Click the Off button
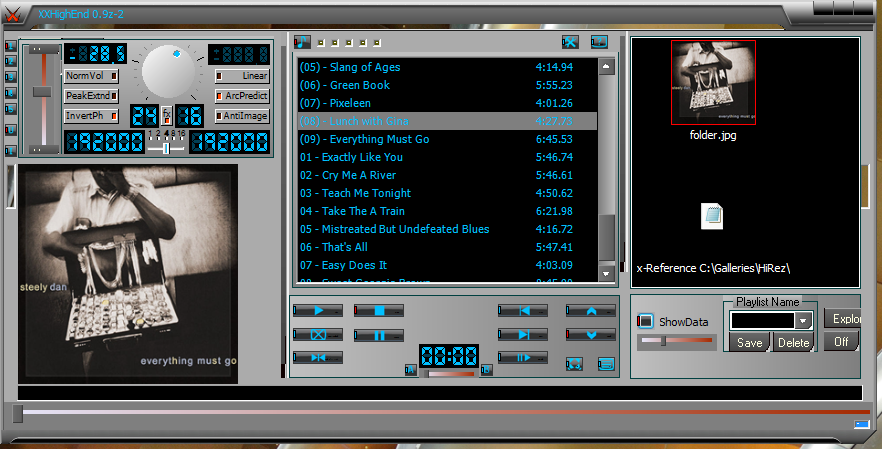This screenshot has height=449, width=882. (x=842, y=341)
